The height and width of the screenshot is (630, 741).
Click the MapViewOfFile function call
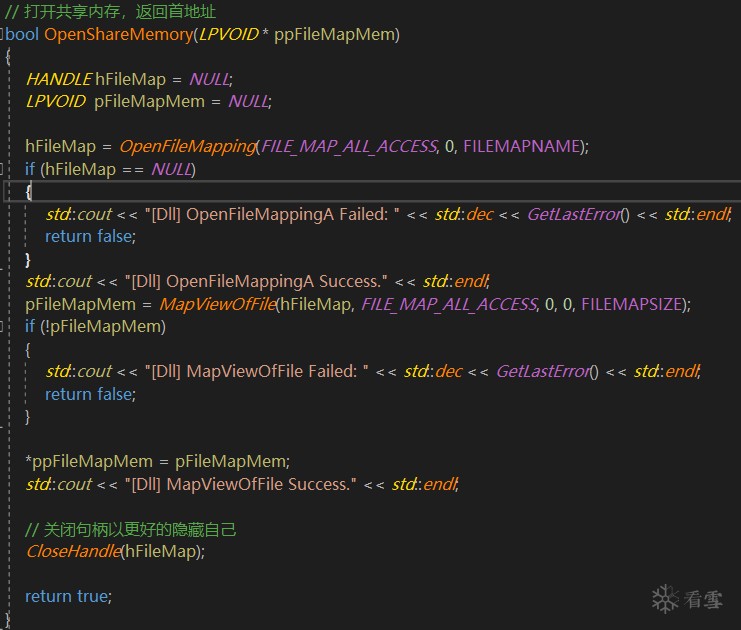coord(218,304)
